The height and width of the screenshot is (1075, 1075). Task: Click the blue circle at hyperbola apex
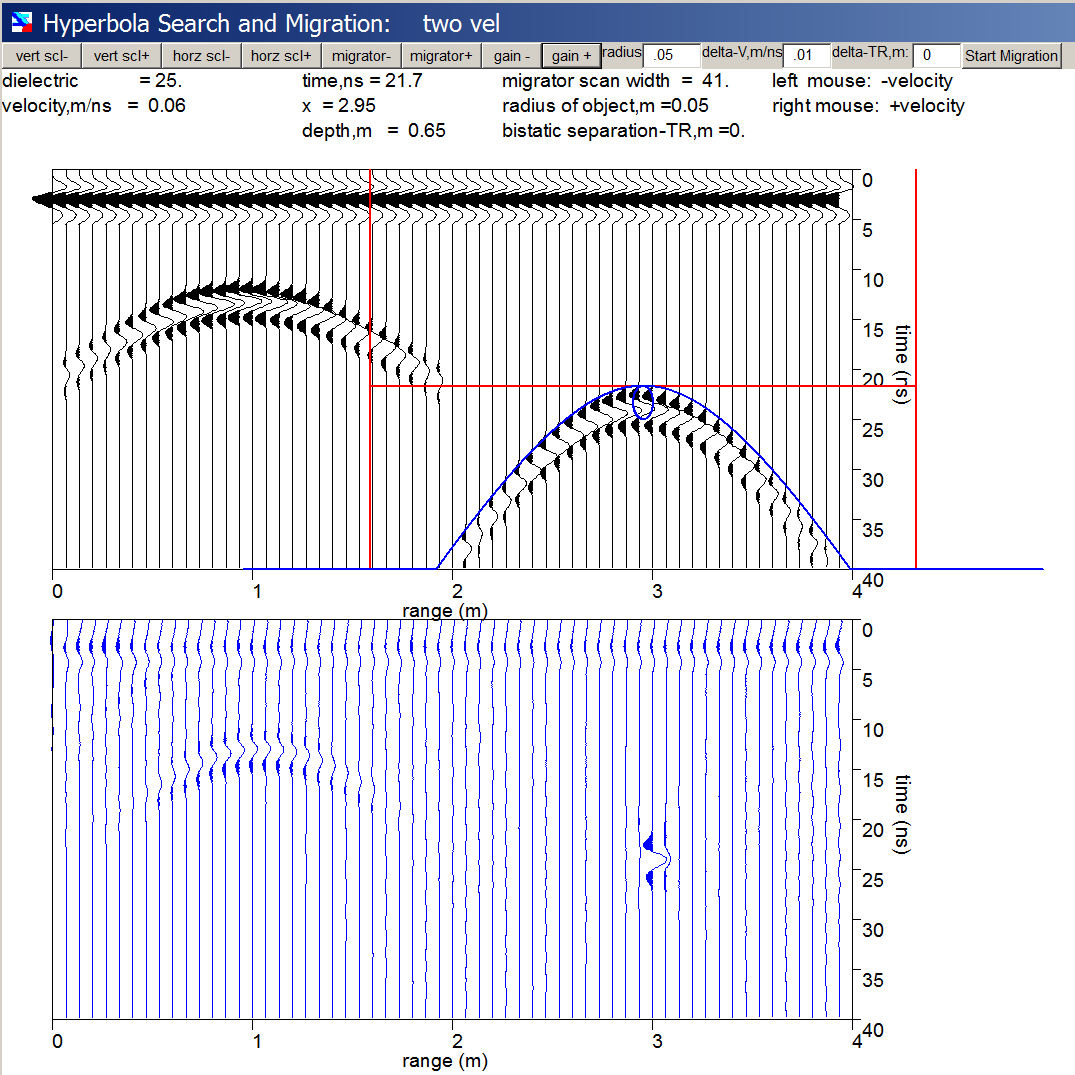[642, 402]
